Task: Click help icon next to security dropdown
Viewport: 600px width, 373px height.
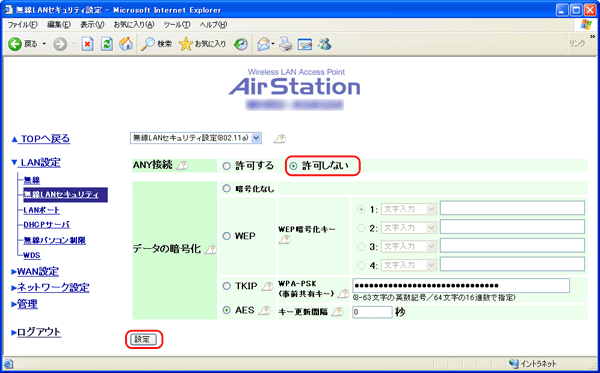Action: point(280,138)
